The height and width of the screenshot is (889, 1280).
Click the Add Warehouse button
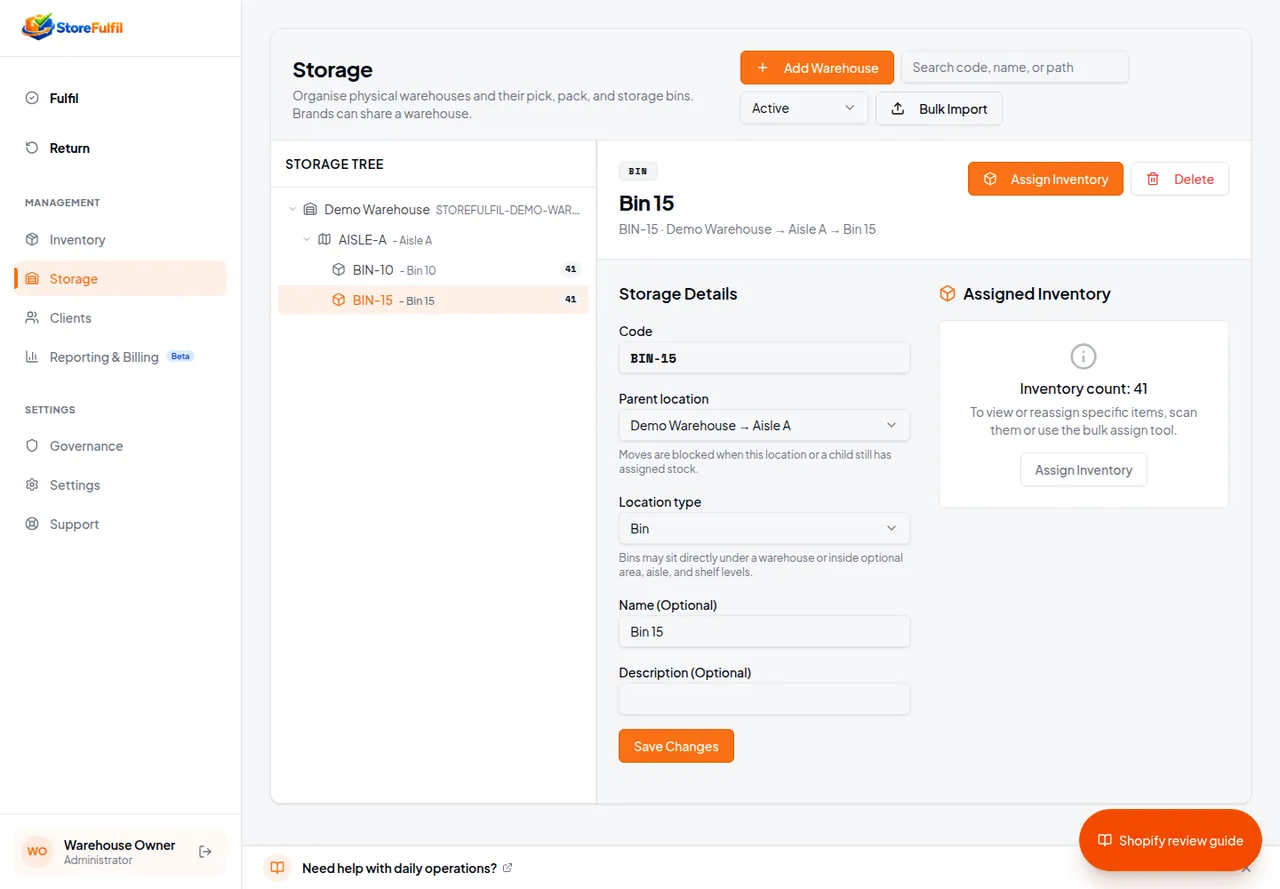pyautogui.click(x=817, y=68)
